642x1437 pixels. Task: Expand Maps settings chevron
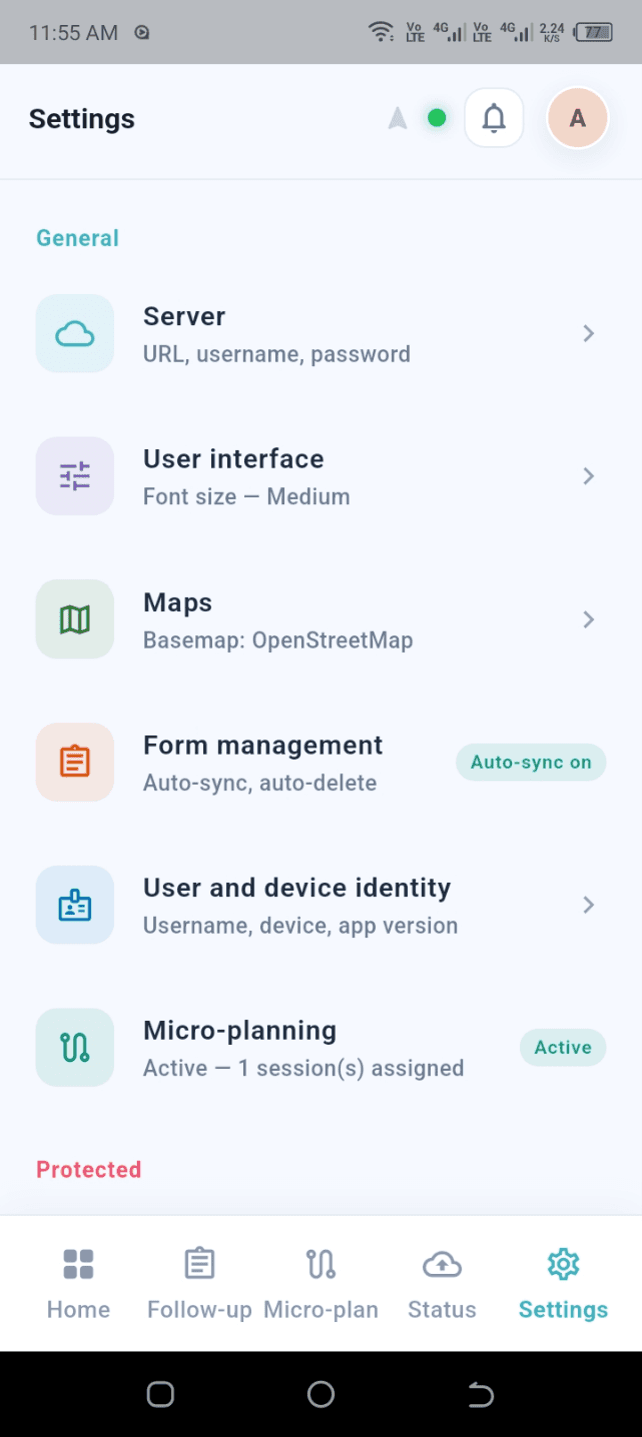click(589, 619)
